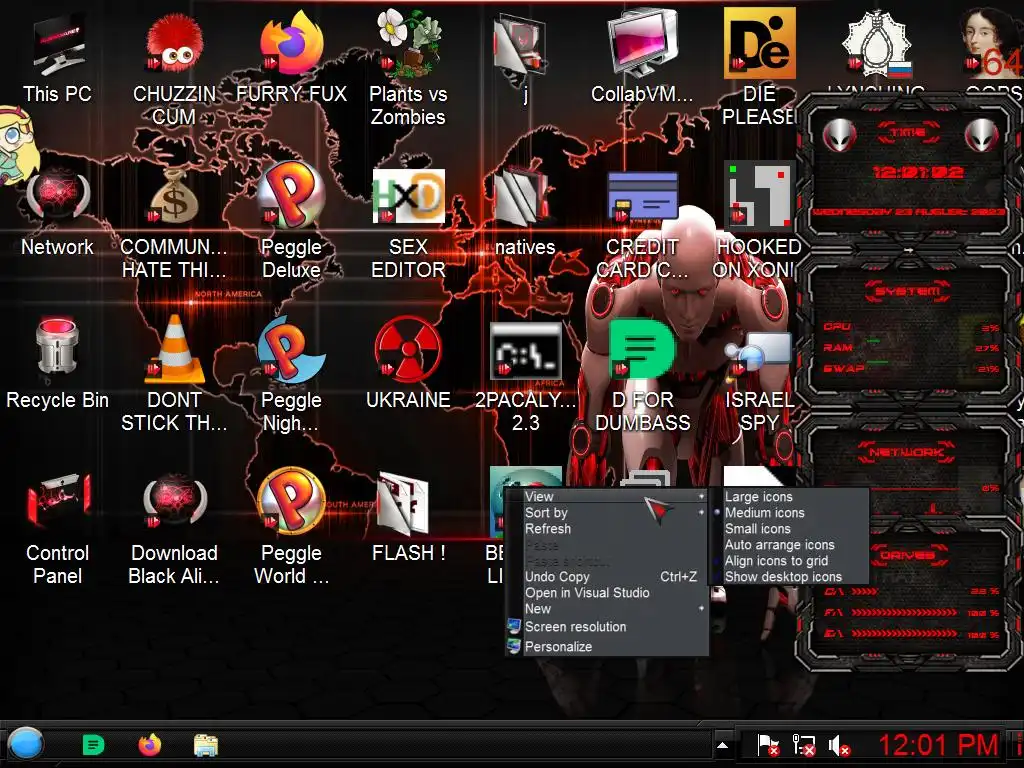Open the green chat bubble desktop shortcut
Viewport: 1024px width, 768px height.
pyautogui.click(x=642, y=349)
